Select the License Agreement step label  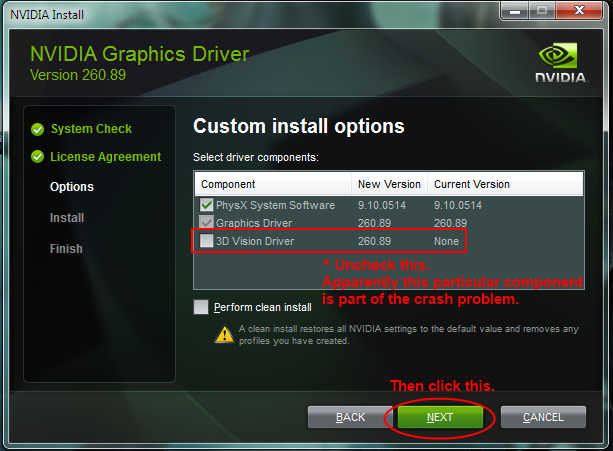(x=106, y=157)
